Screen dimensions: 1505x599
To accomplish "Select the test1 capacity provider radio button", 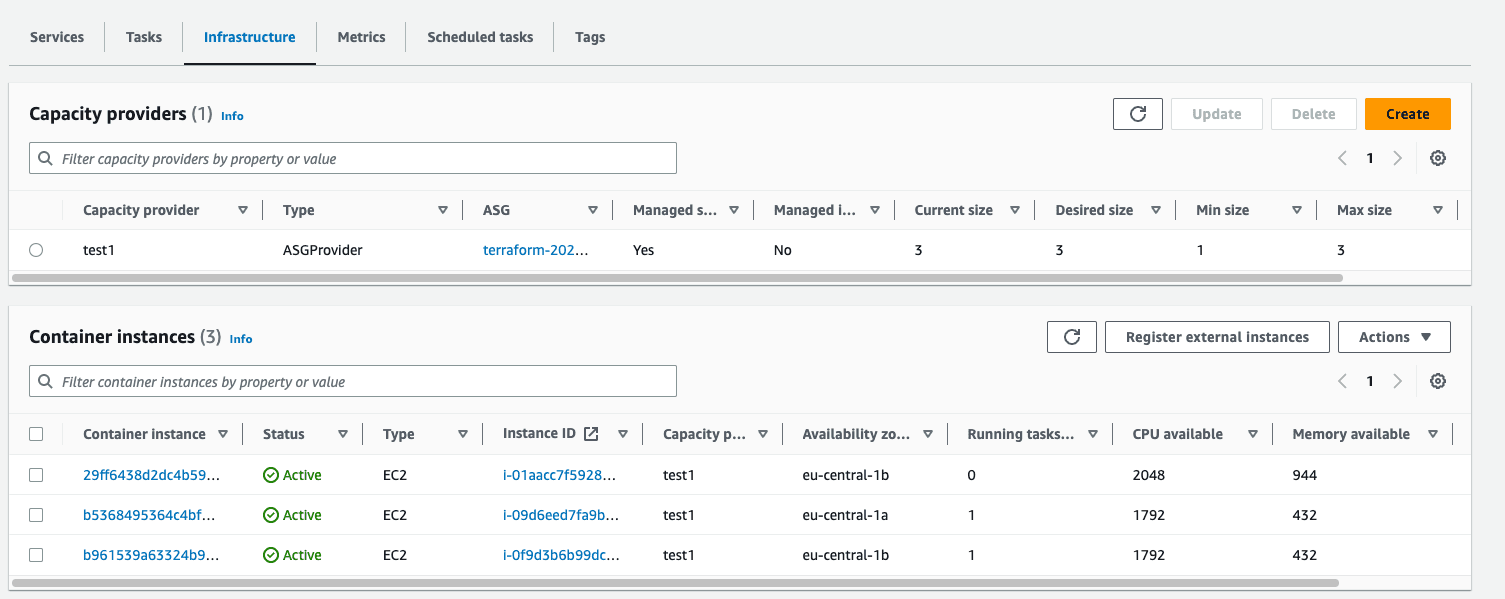I will [x=36, y=249].
